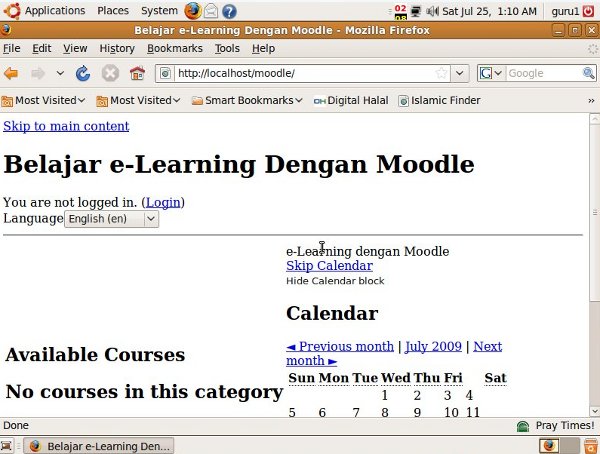
Task: Click the site identity icon in address bar
Action: [165, 73]
